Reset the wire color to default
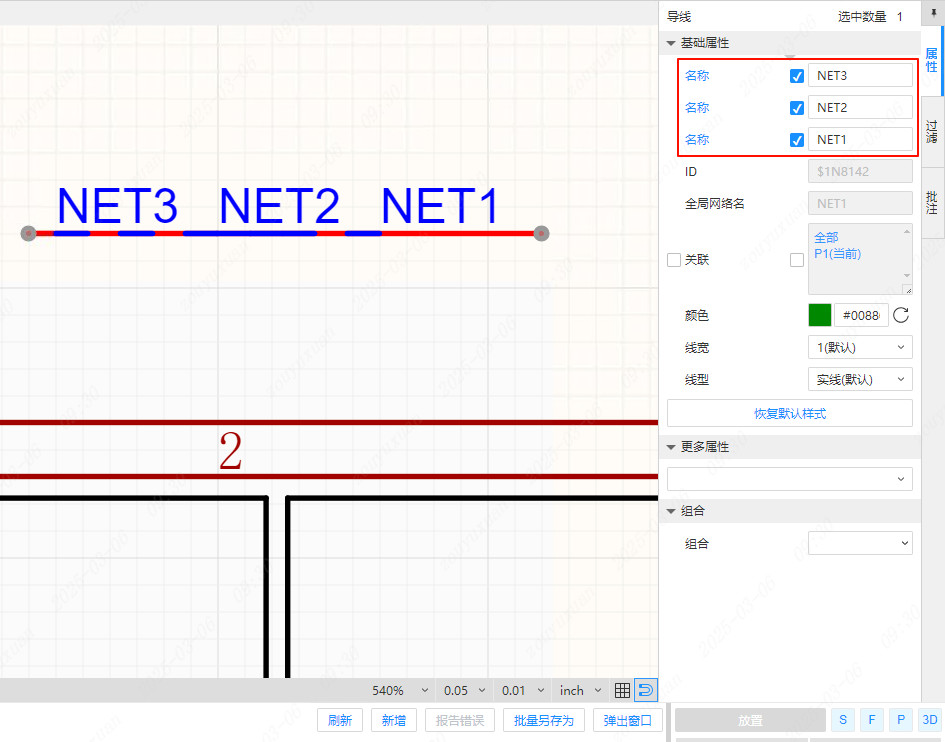Viewport: 945px width, 742px height. tap(900, 315)
